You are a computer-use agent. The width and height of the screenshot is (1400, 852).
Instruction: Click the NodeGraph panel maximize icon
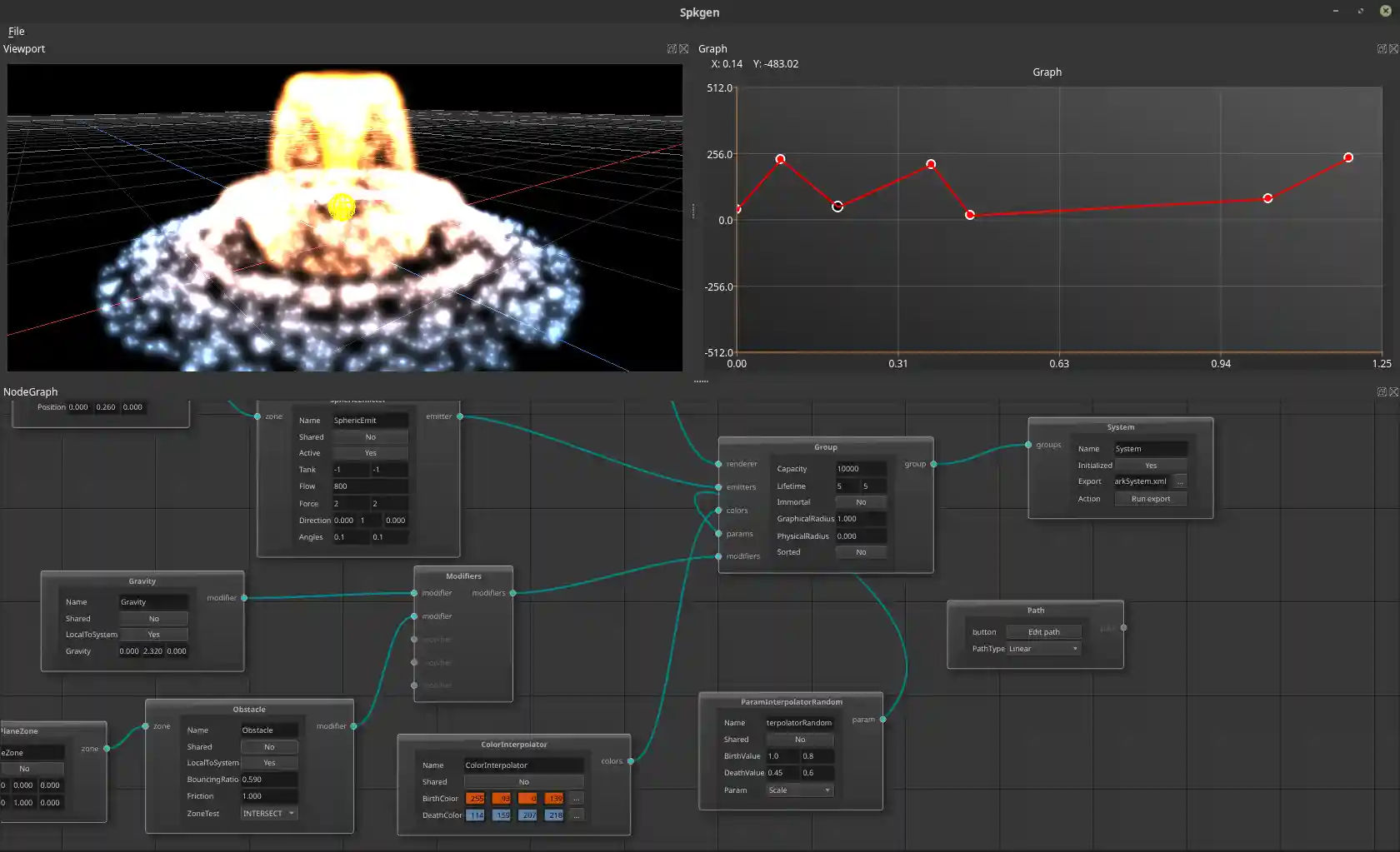(x=1381, y=391)
